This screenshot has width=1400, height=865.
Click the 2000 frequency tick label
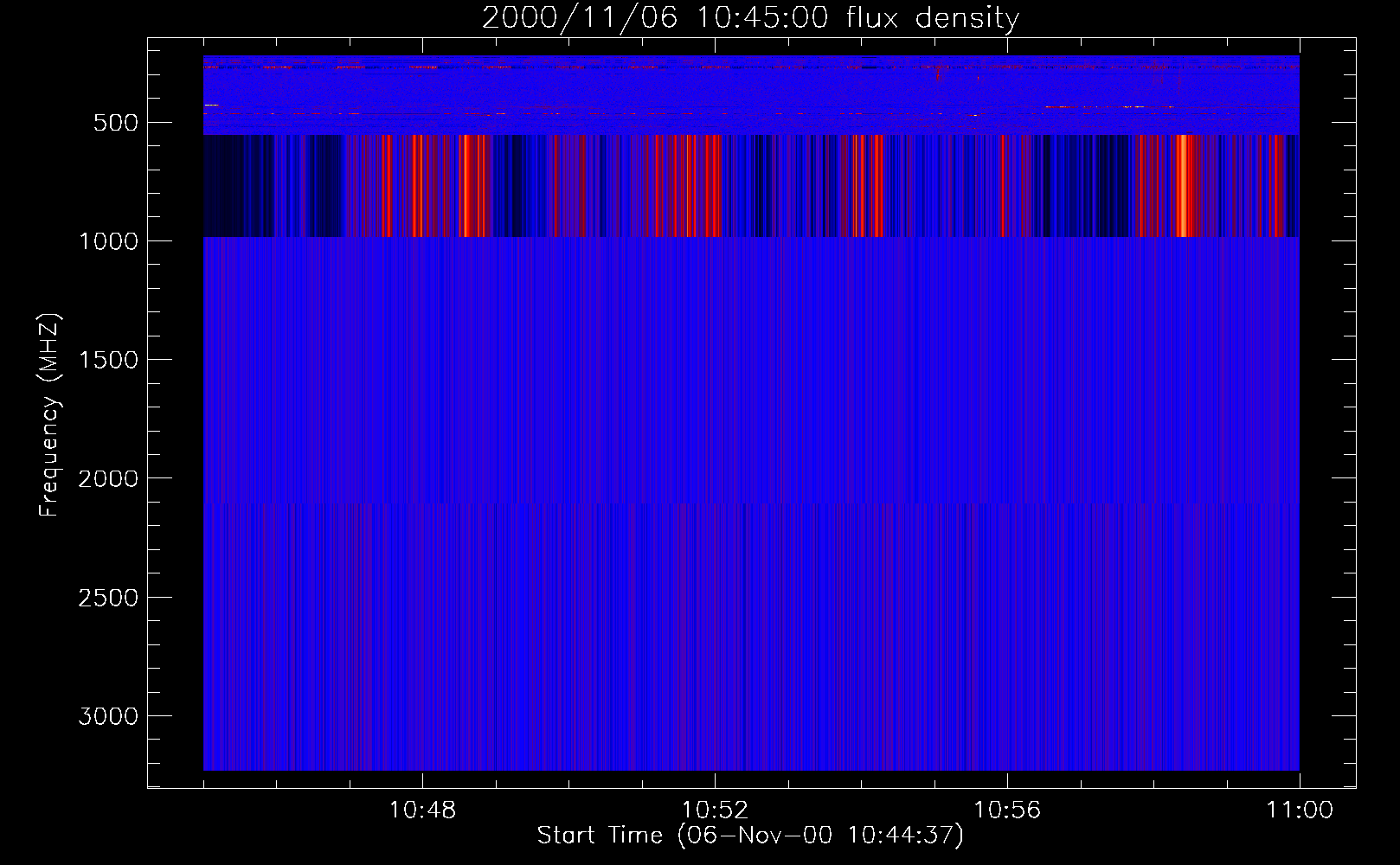[x=108, y=478]
